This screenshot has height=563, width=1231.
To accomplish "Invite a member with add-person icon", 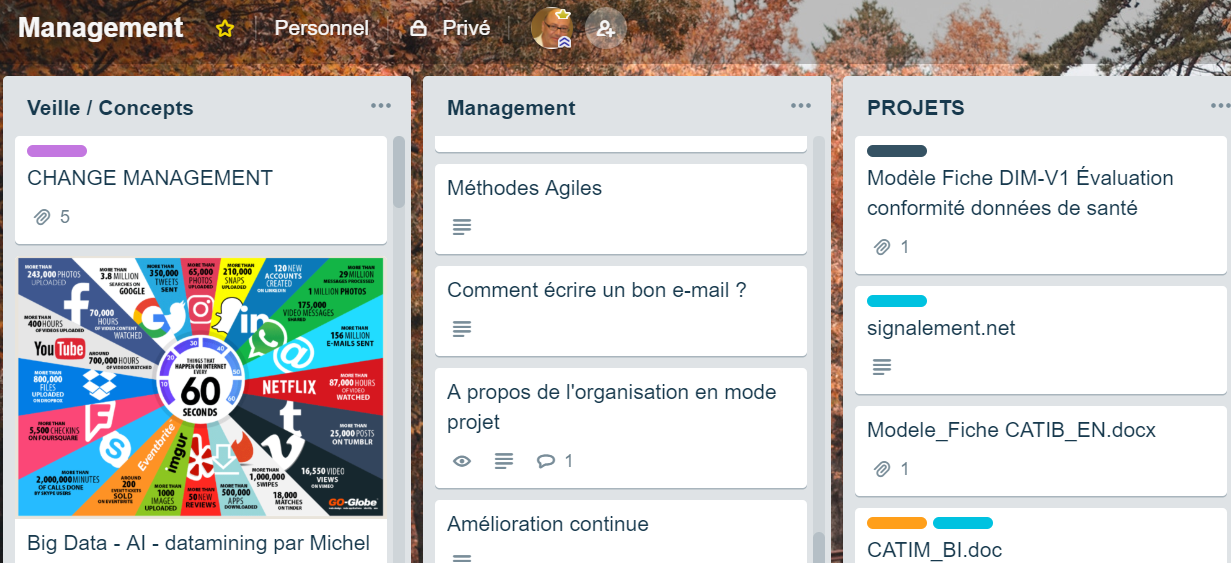I will [x=605, y=29].
